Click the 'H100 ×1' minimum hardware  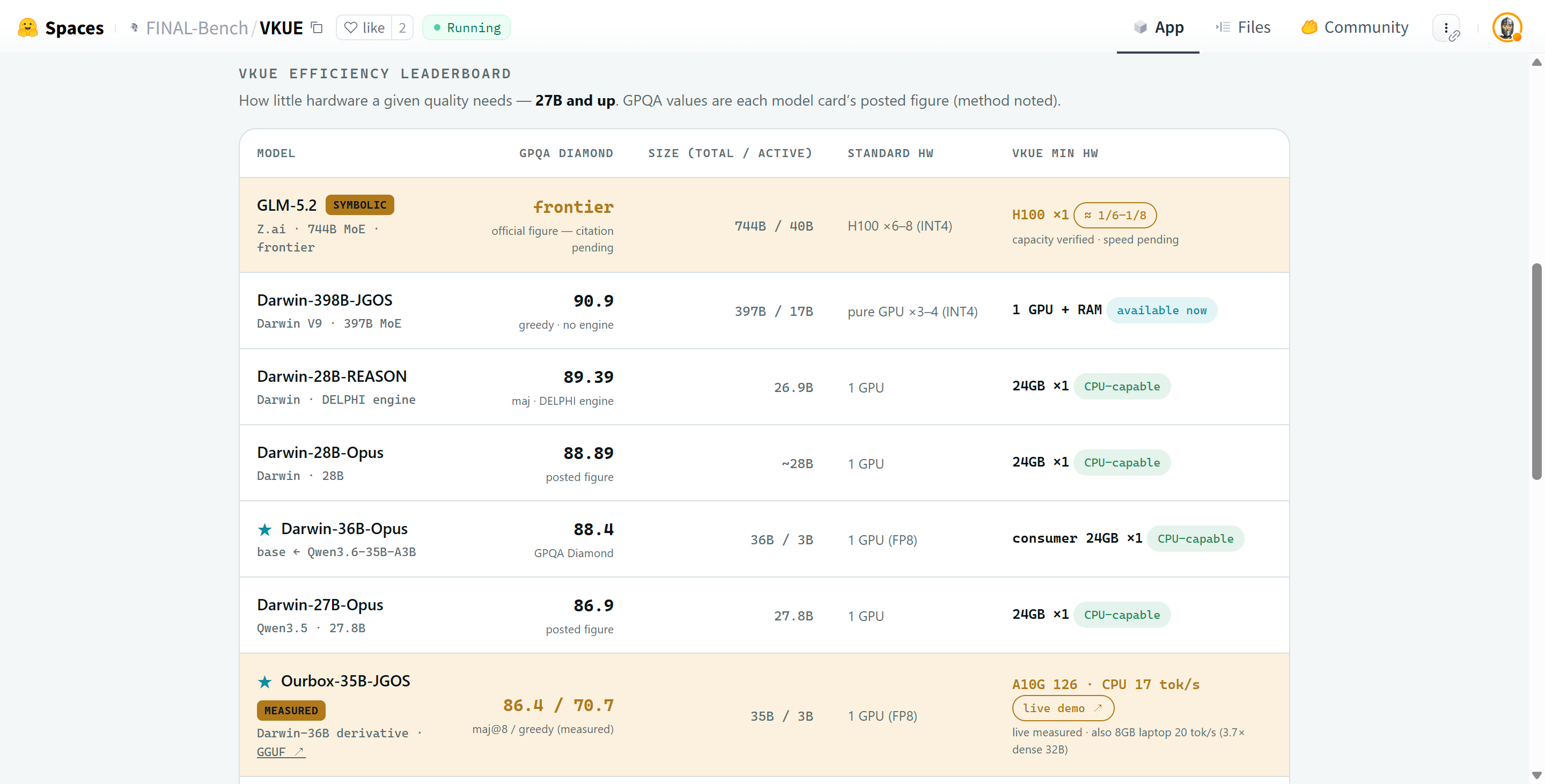(x=1040, y=215)
